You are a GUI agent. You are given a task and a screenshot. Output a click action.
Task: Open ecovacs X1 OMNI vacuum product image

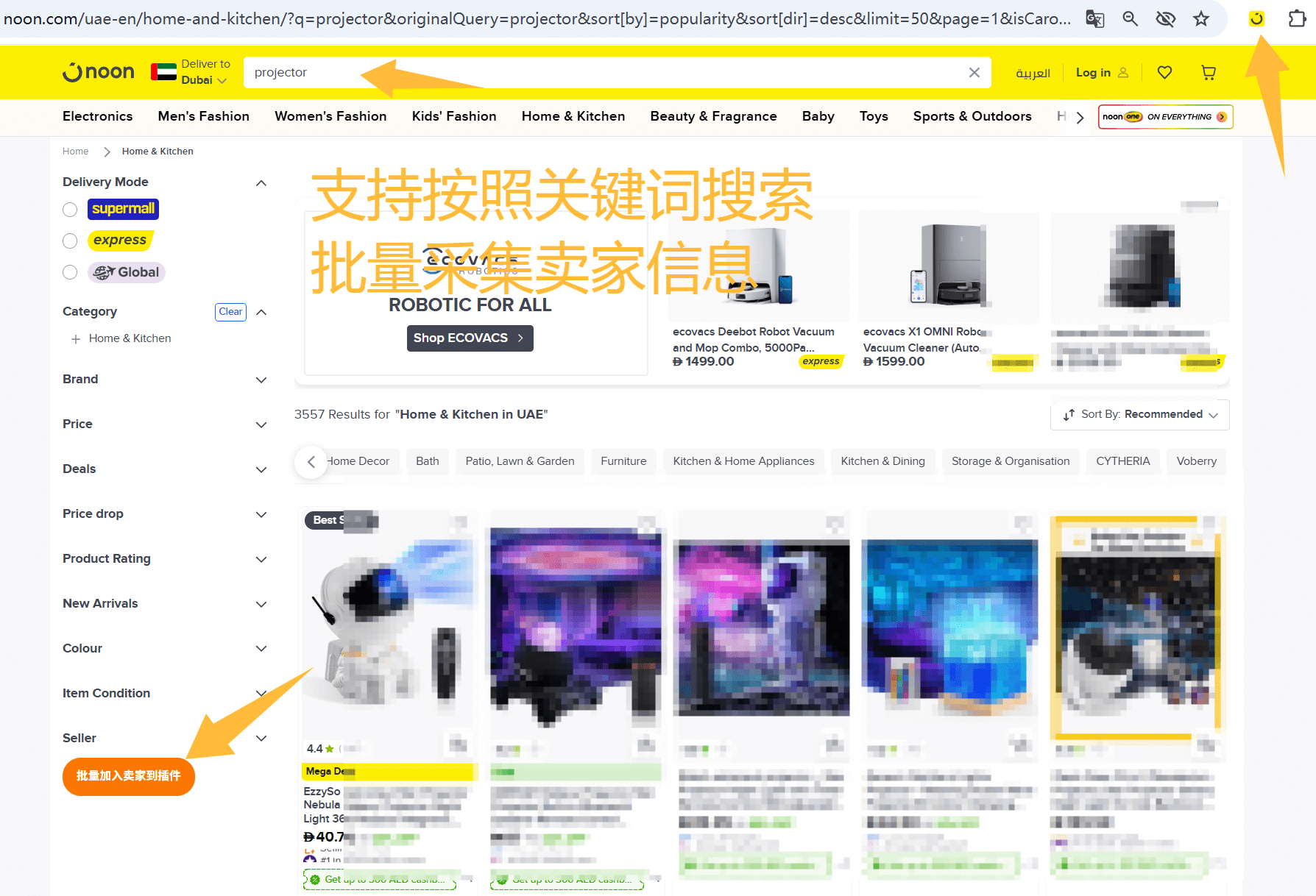(949, 266)
